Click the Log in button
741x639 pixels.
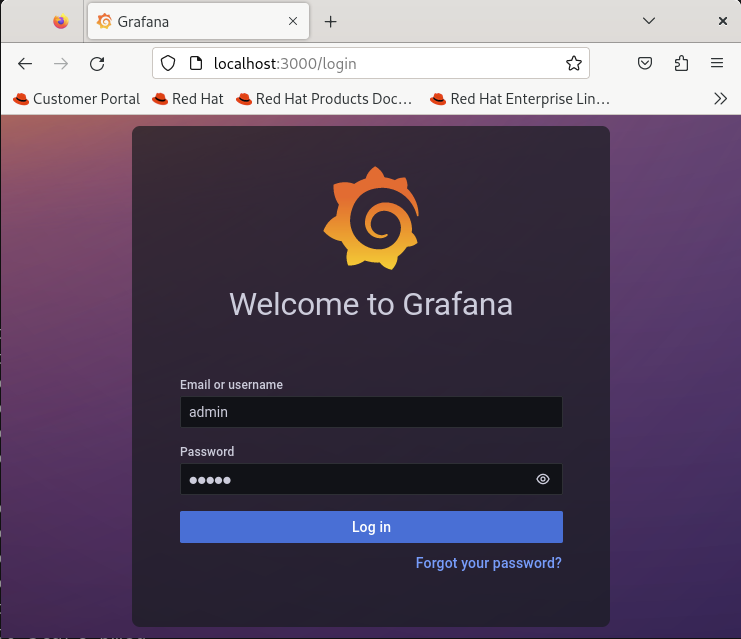click(x=371, y=527)
